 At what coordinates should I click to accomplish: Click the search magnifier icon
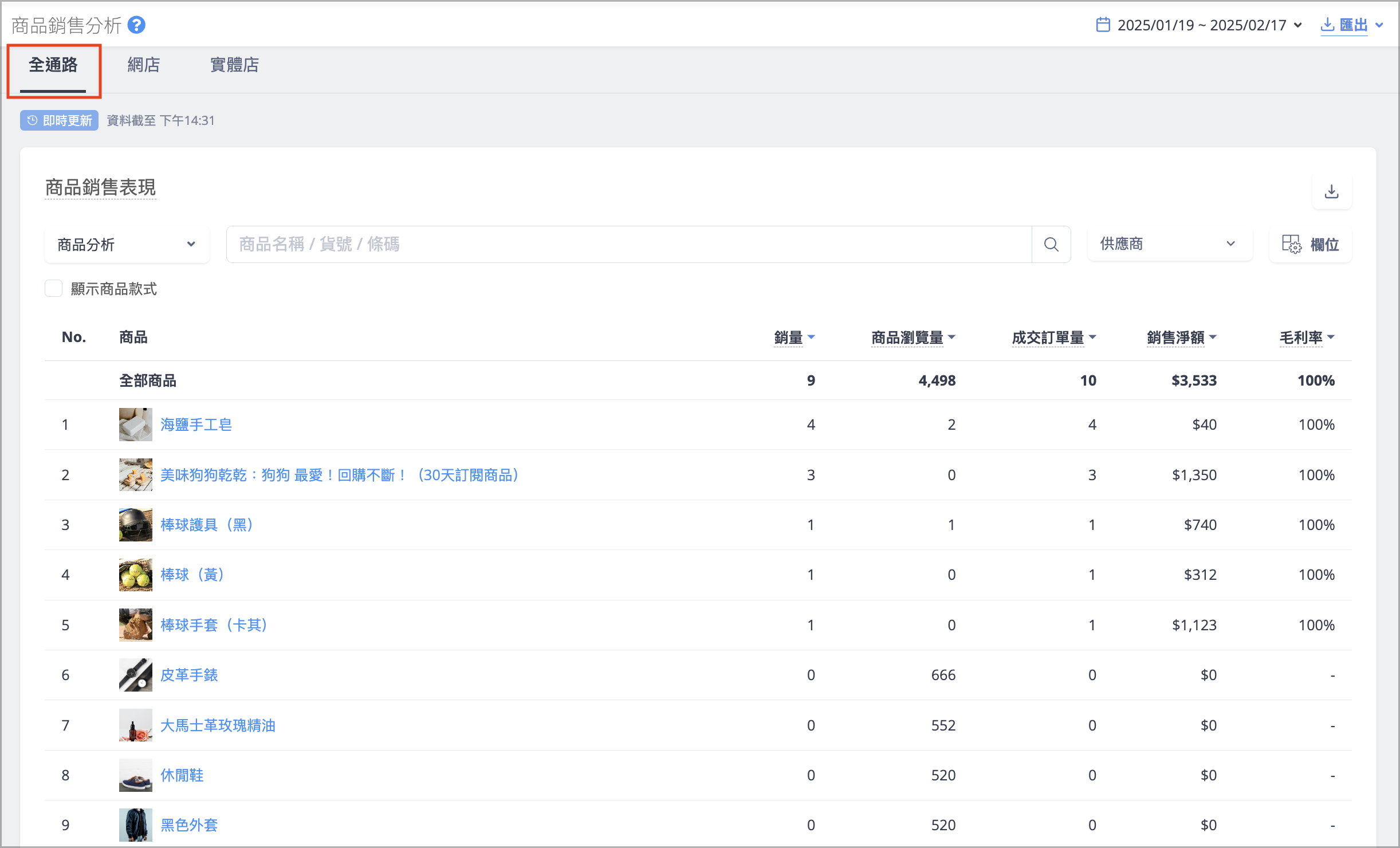coord(1051,245)
